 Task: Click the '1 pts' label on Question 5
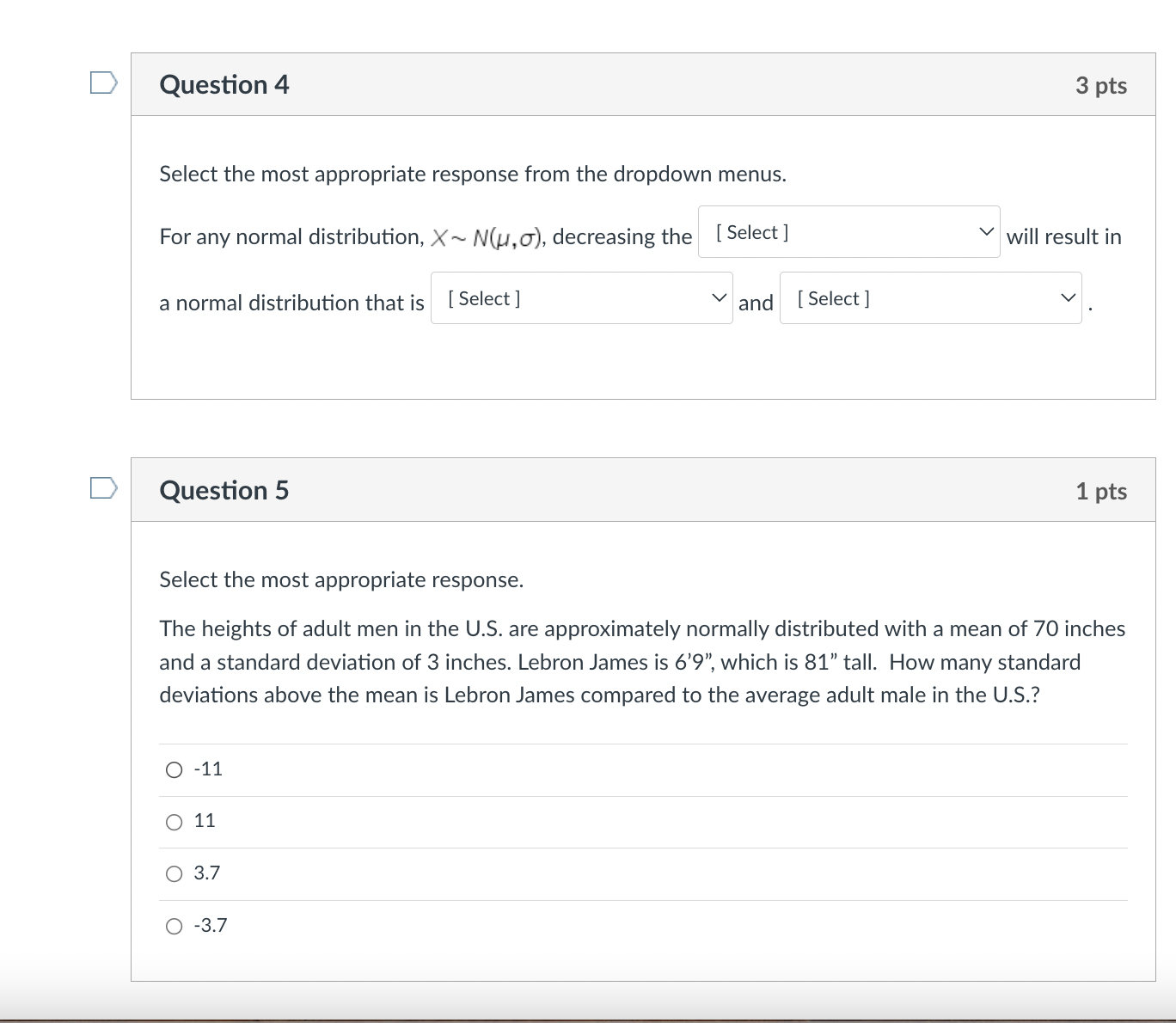[1103, 490]
